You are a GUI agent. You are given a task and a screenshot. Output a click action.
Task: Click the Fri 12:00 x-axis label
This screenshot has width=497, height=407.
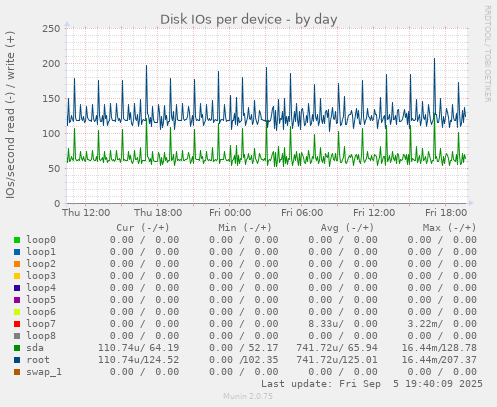(x=374, y=213)
